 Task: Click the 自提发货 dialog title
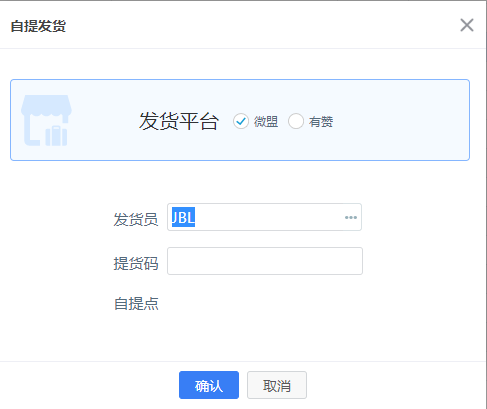click(38, 26)
